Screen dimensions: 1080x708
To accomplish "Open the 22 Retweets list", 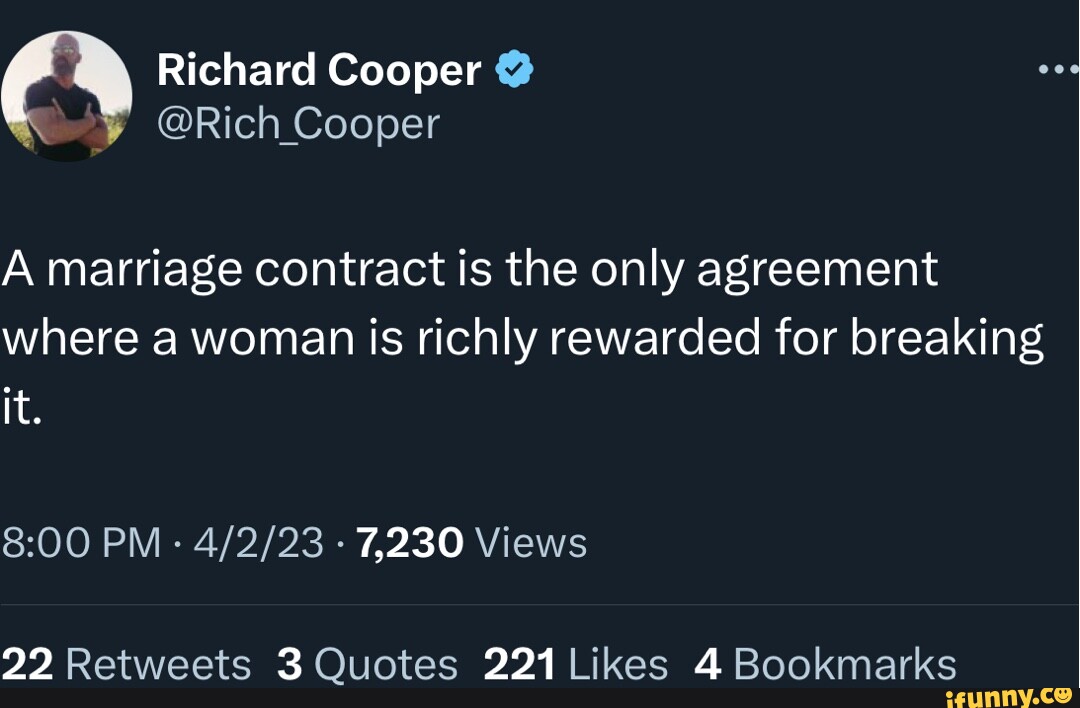I will click(126, 664).
